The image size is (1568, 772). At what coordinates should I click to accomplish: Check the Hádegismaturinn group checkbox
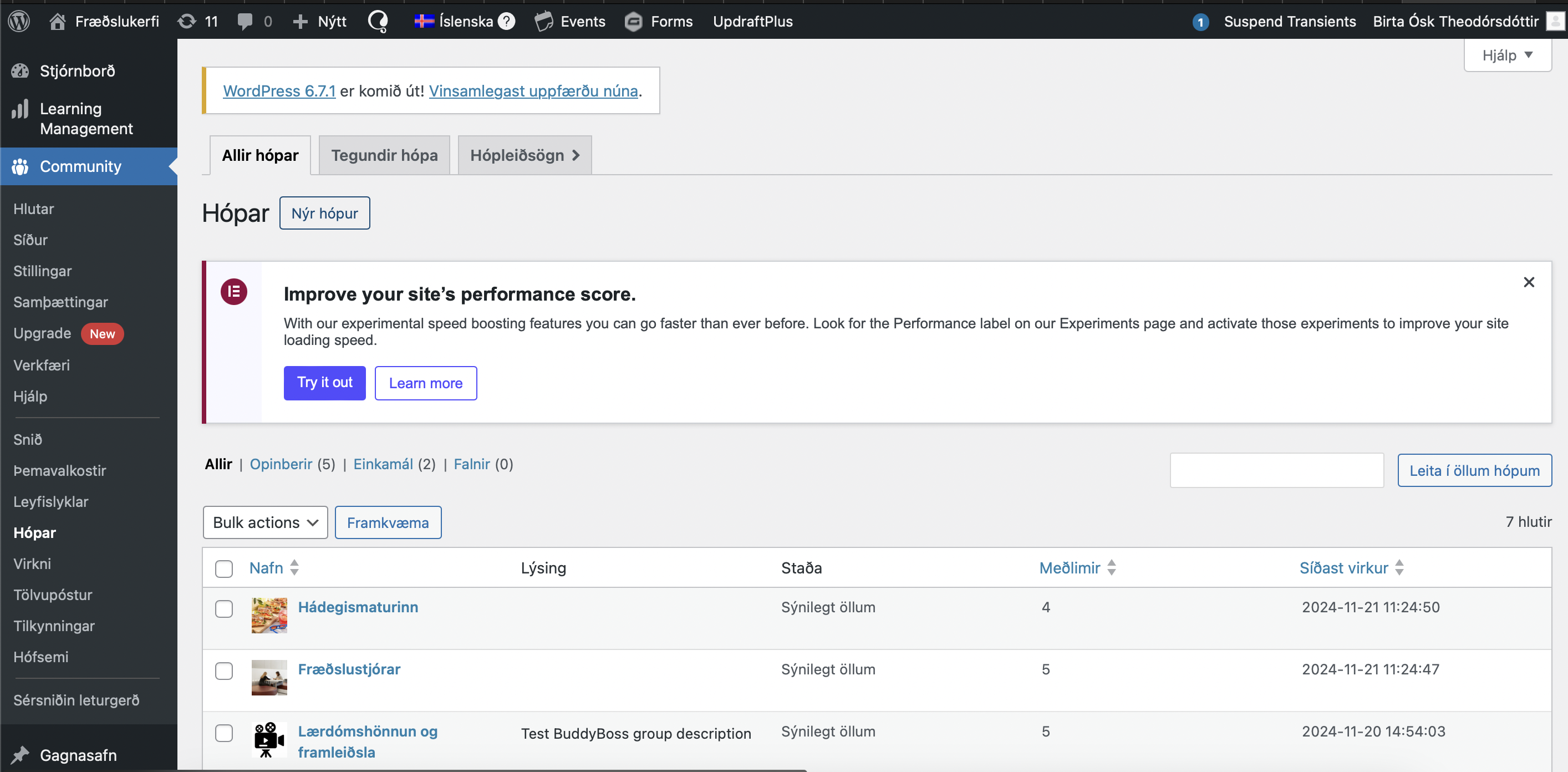tap(224, 608)
